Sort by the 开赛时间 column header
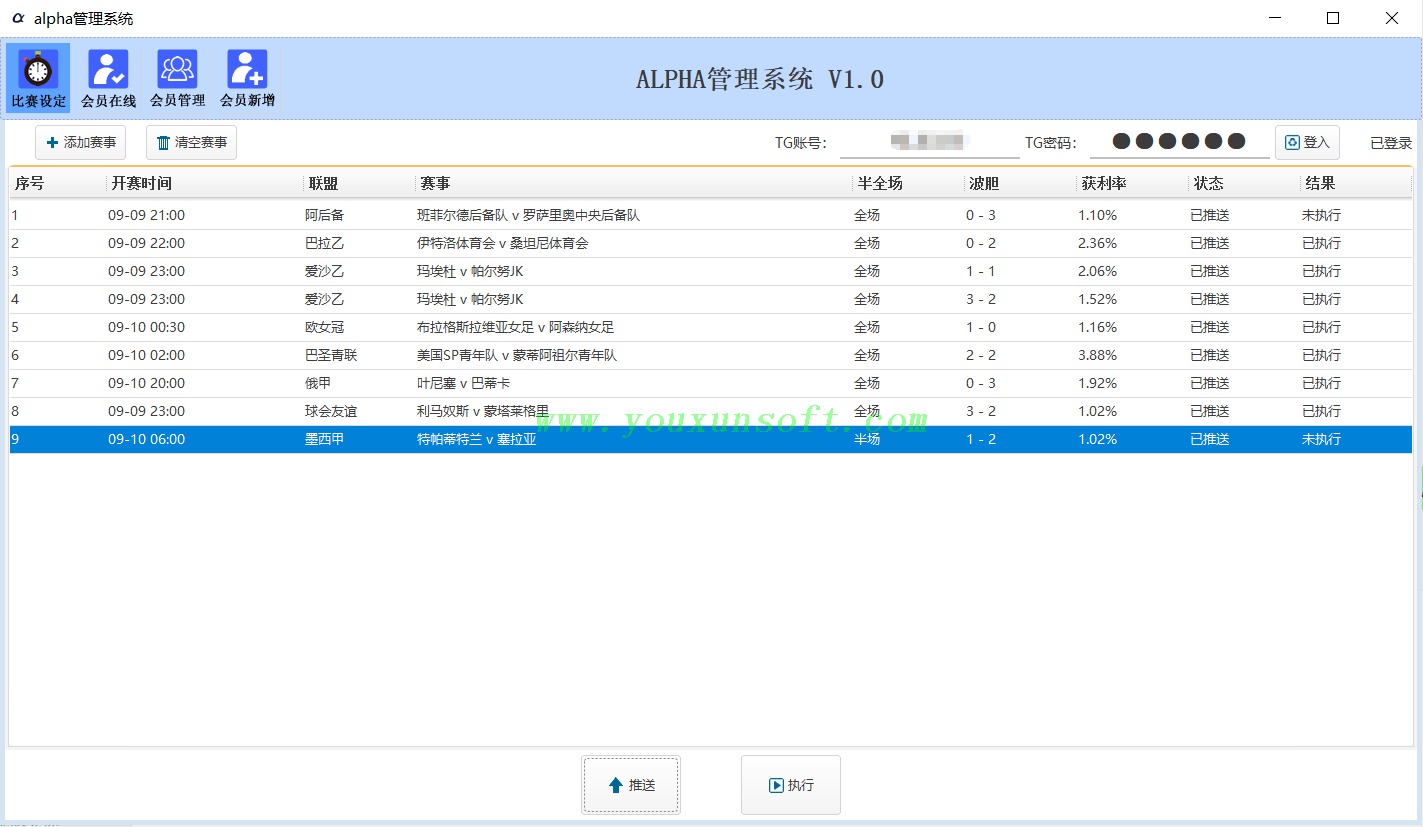Viewport: 1423px width, 827px height. click(204, 183)
